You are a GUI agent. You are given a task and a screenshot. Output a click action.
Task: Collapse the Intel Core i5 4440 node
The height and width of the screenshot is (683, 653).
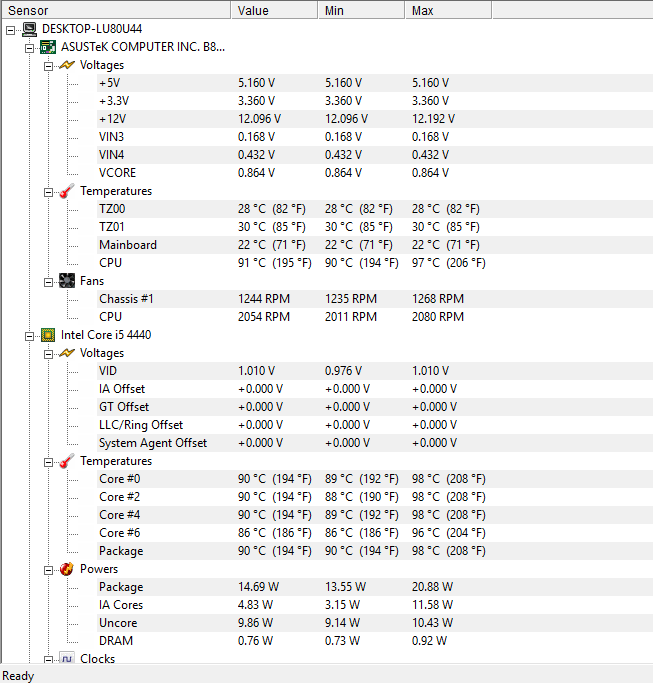29,336
